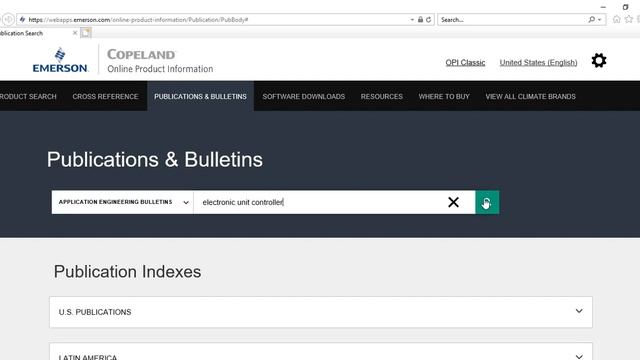
Task: Go to Where To Buy
Action: pyautogui.click(x=444, y=97)
